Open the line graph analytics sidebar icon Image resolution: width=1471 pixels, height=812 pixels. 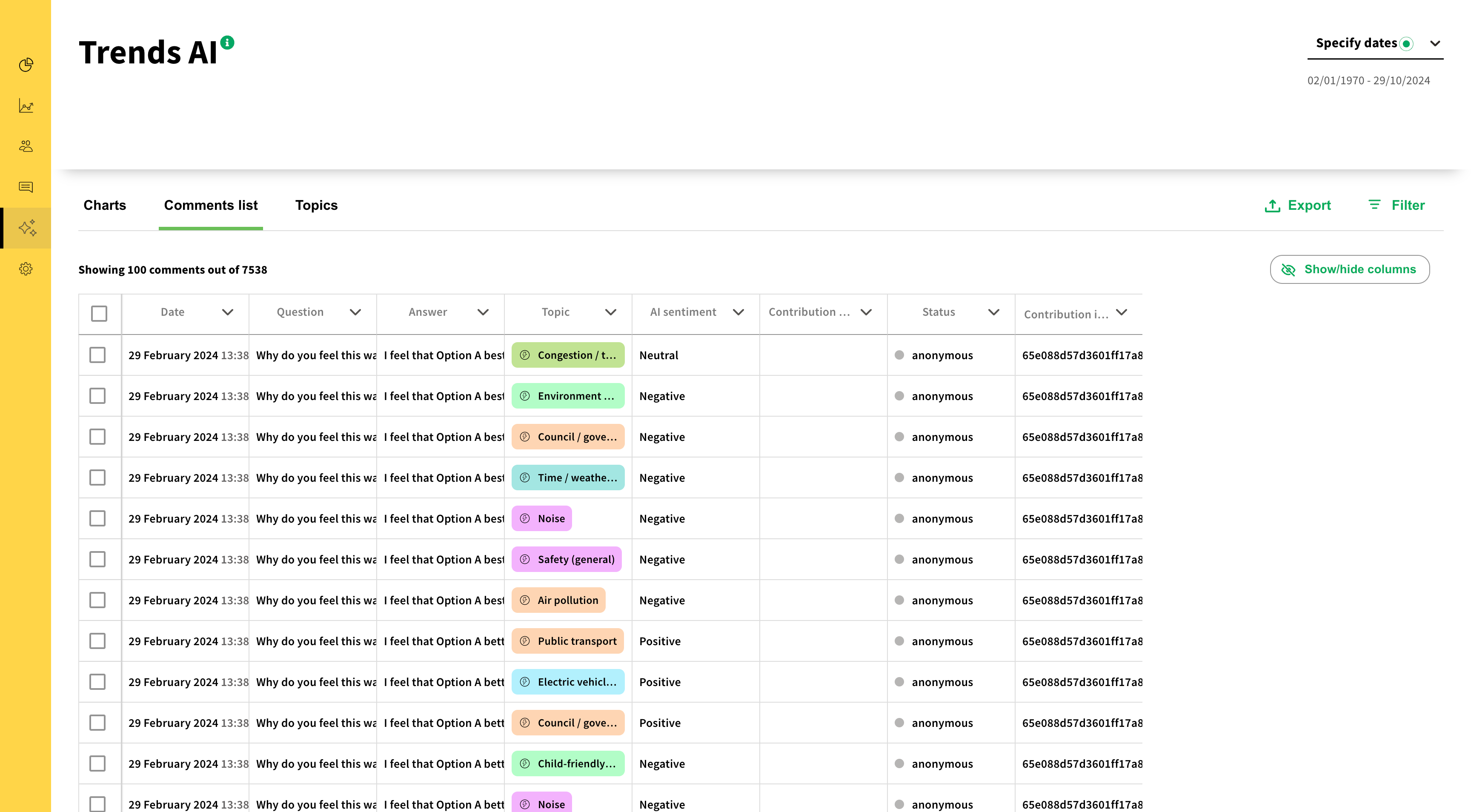point(26,106)
